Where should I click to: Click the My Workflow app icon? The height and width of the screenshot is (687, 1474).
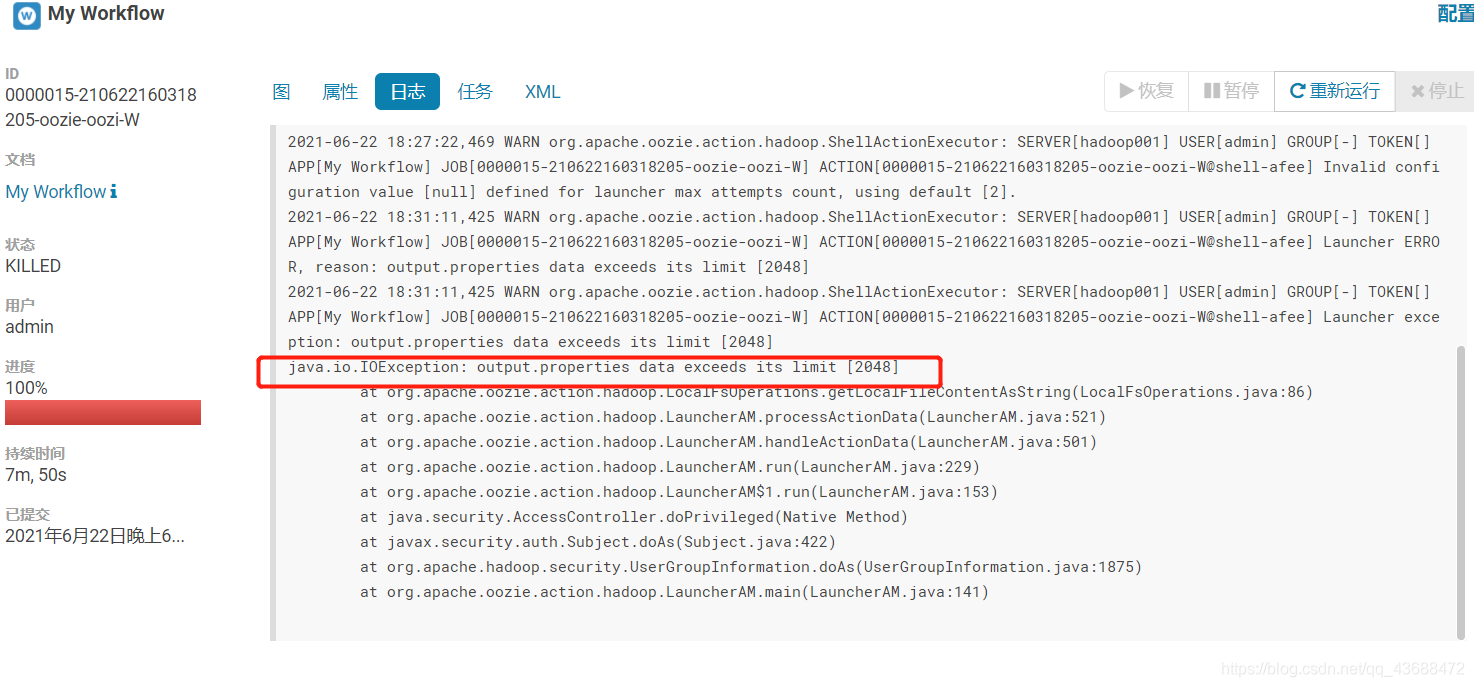point(27,16)
